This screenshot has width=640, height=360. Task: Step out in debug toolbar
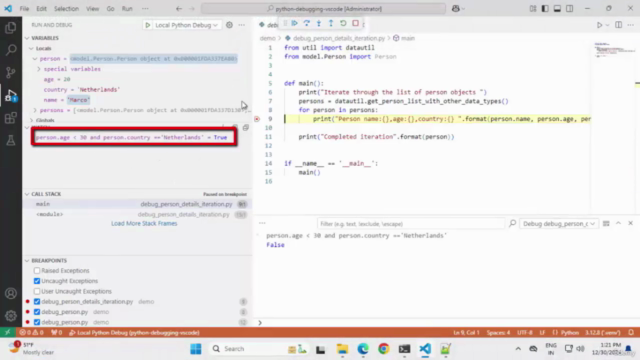pos(331,23)
